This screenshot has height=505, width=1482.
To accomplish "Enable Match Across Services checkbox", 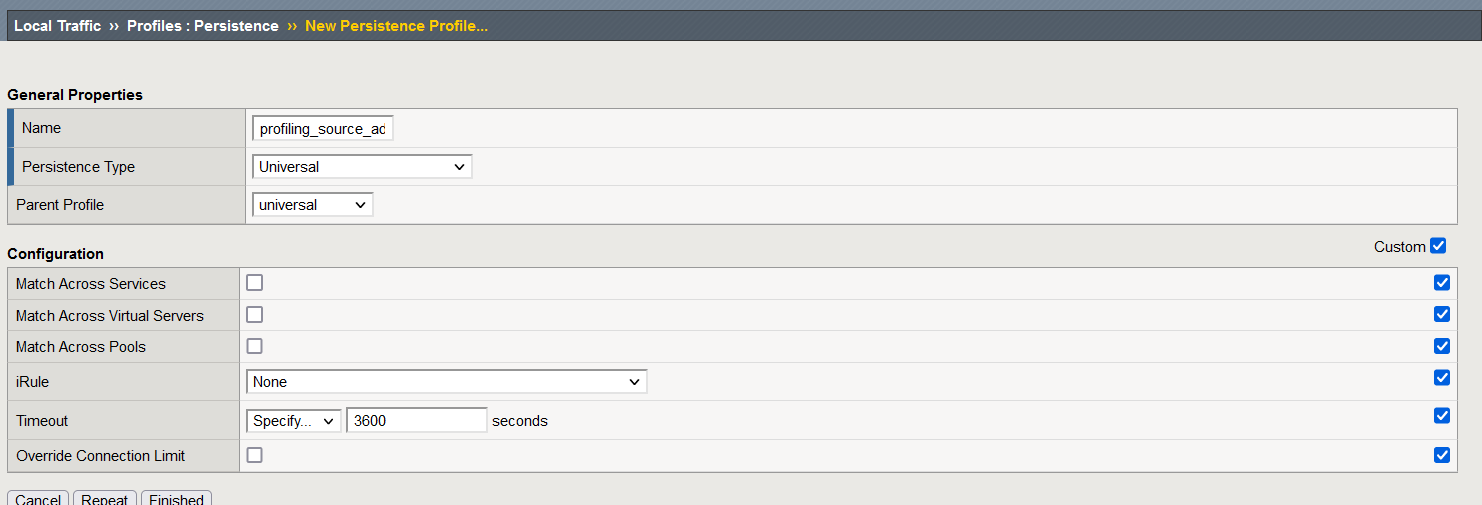I will (255, 283).
